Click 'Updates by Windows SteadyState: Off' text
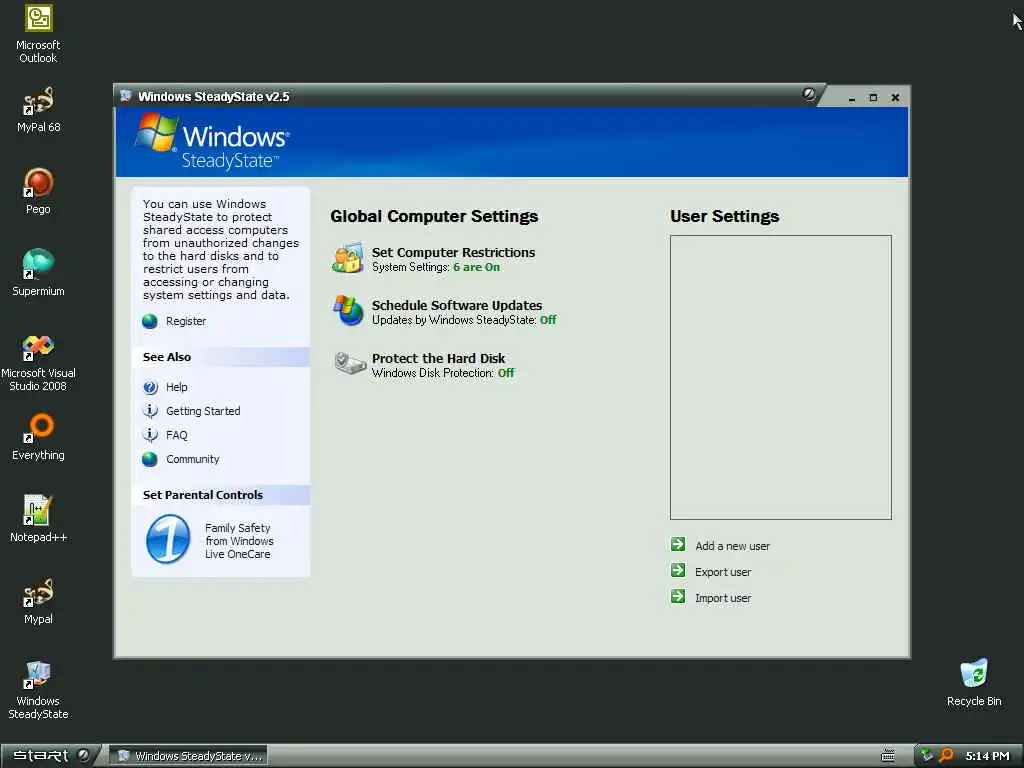This screenshot has height=768, width=1024. (x=464, y=320)
